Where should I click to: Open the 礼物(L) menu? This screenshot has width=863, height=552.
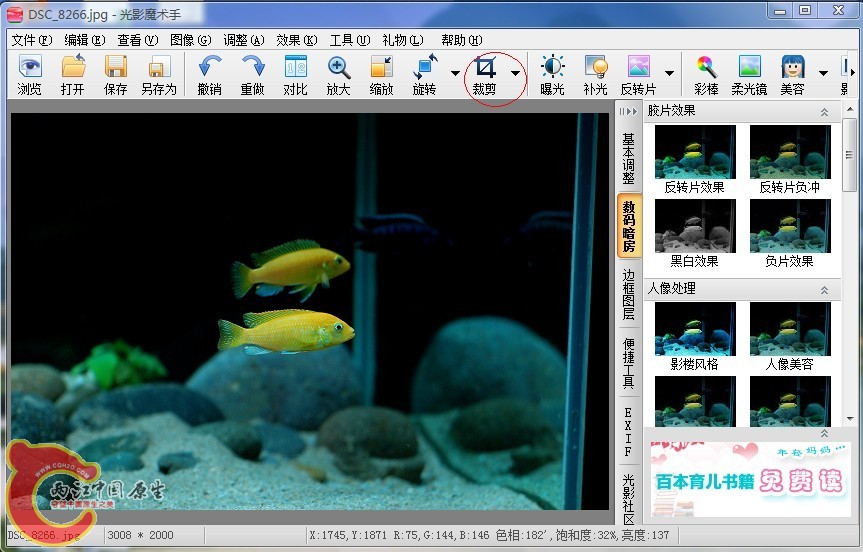(x=403, y=40)
